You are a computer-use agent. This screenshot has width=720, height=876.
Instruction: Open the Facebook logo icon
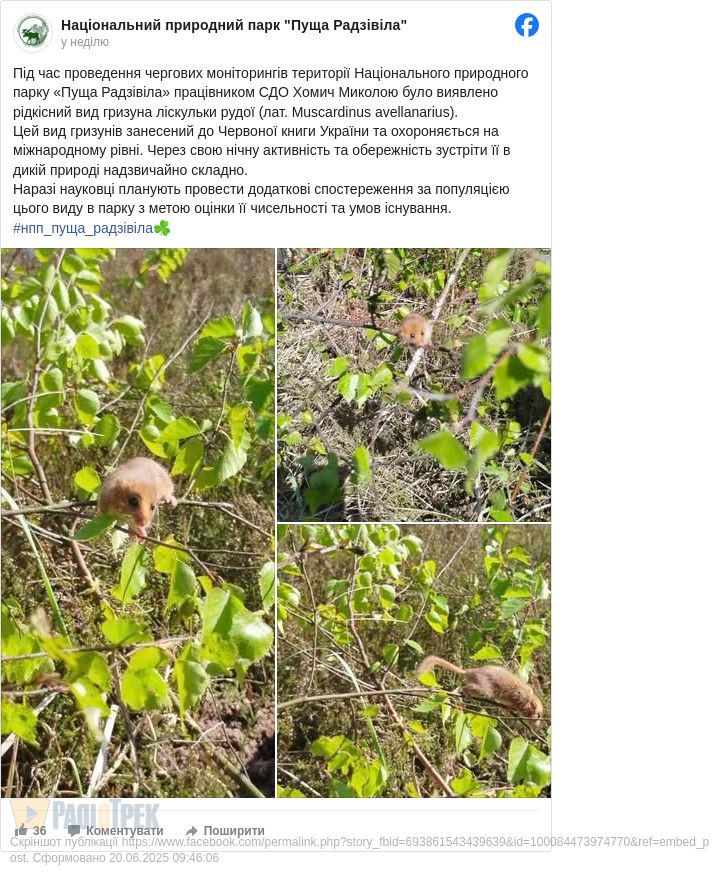pos(526,25)
